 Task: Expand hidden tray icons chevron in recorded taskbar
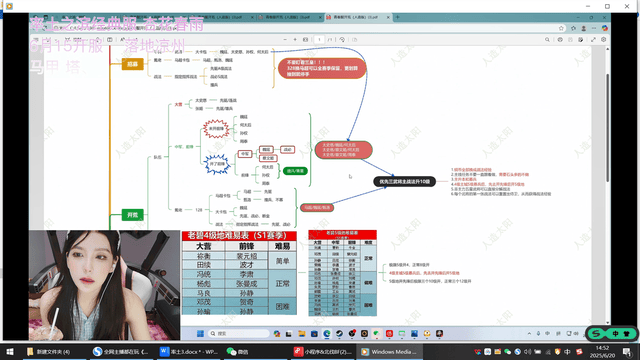[x=529, y=333]
